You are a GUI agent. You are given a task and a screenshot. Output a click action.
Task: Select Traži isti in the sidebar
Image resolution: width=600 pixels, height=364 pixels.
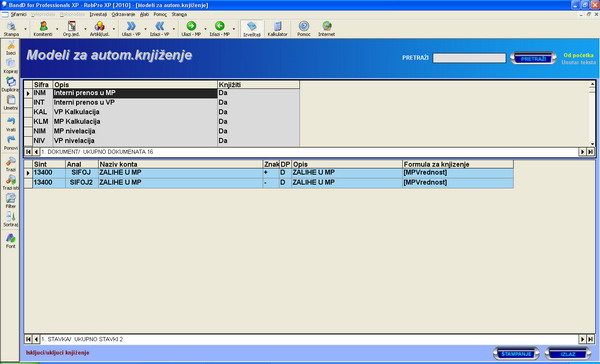[11, 183]
